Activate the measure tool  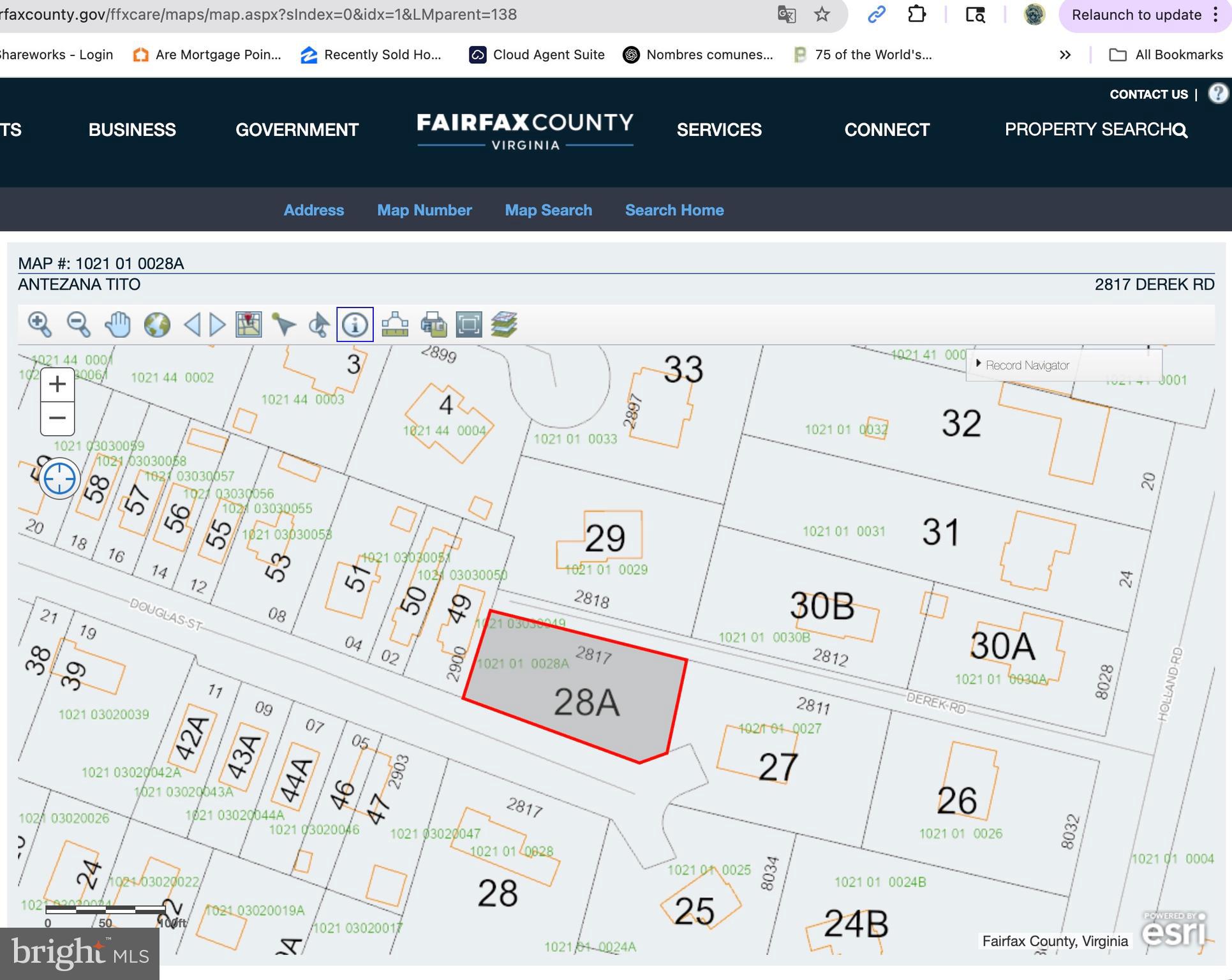(395, 325)
